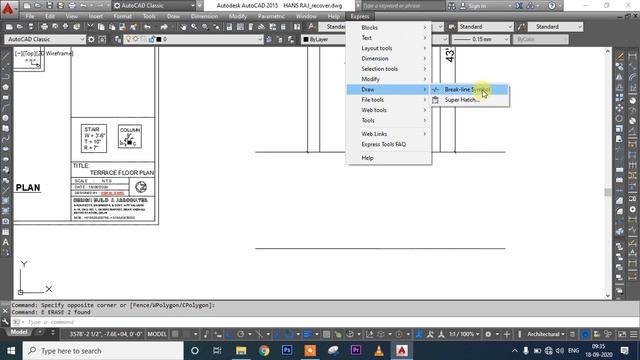Click the 'Type a command' input field
This screenshot has height=360, width=640.
point(310,322)
